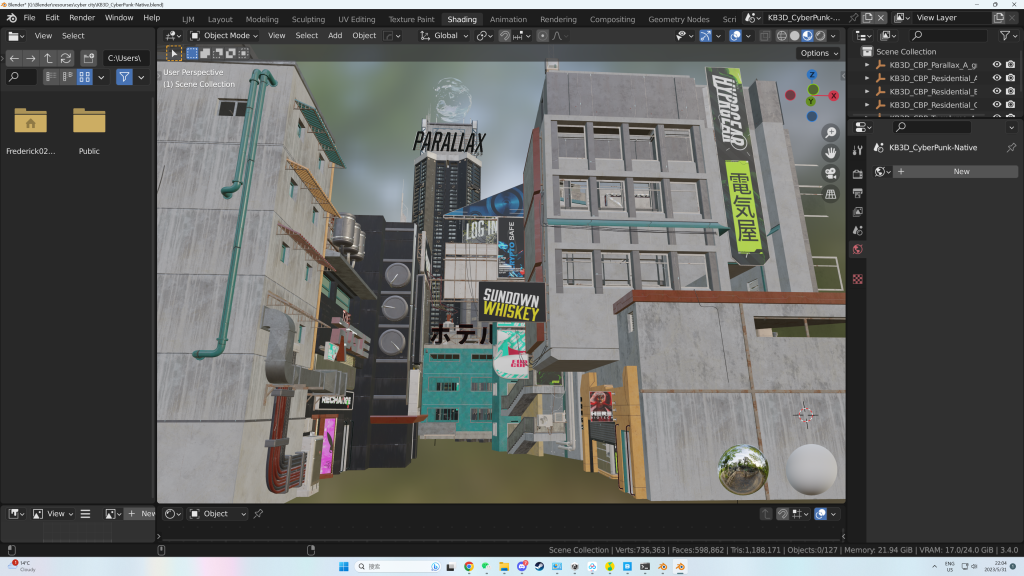This screenshot has height=576, width=1024.
Task: Open the file browser View menu
Action: pyautogui.click(x=43, y=36)
